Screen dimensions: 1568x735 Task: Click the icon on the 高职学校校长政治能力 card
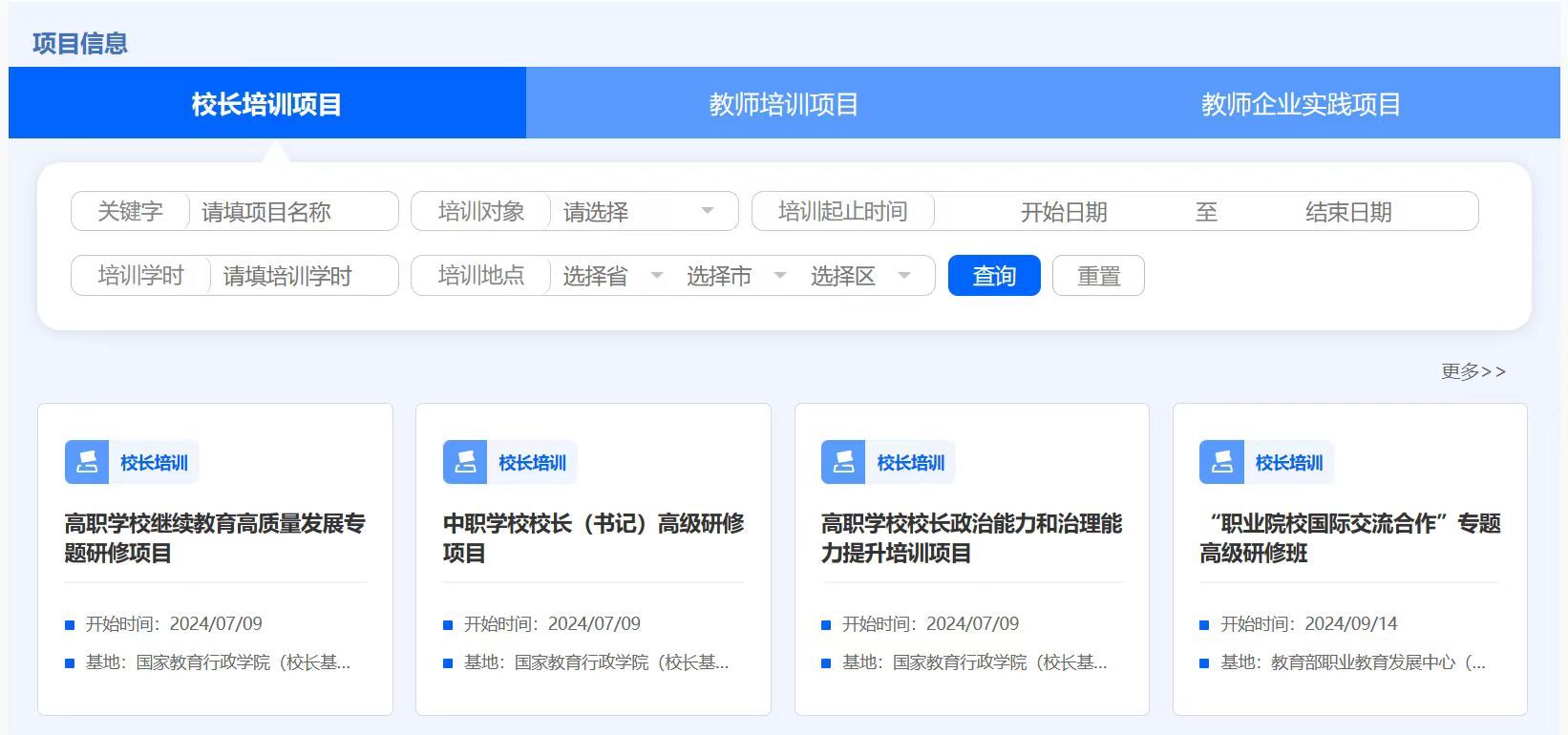coord(843,462)
